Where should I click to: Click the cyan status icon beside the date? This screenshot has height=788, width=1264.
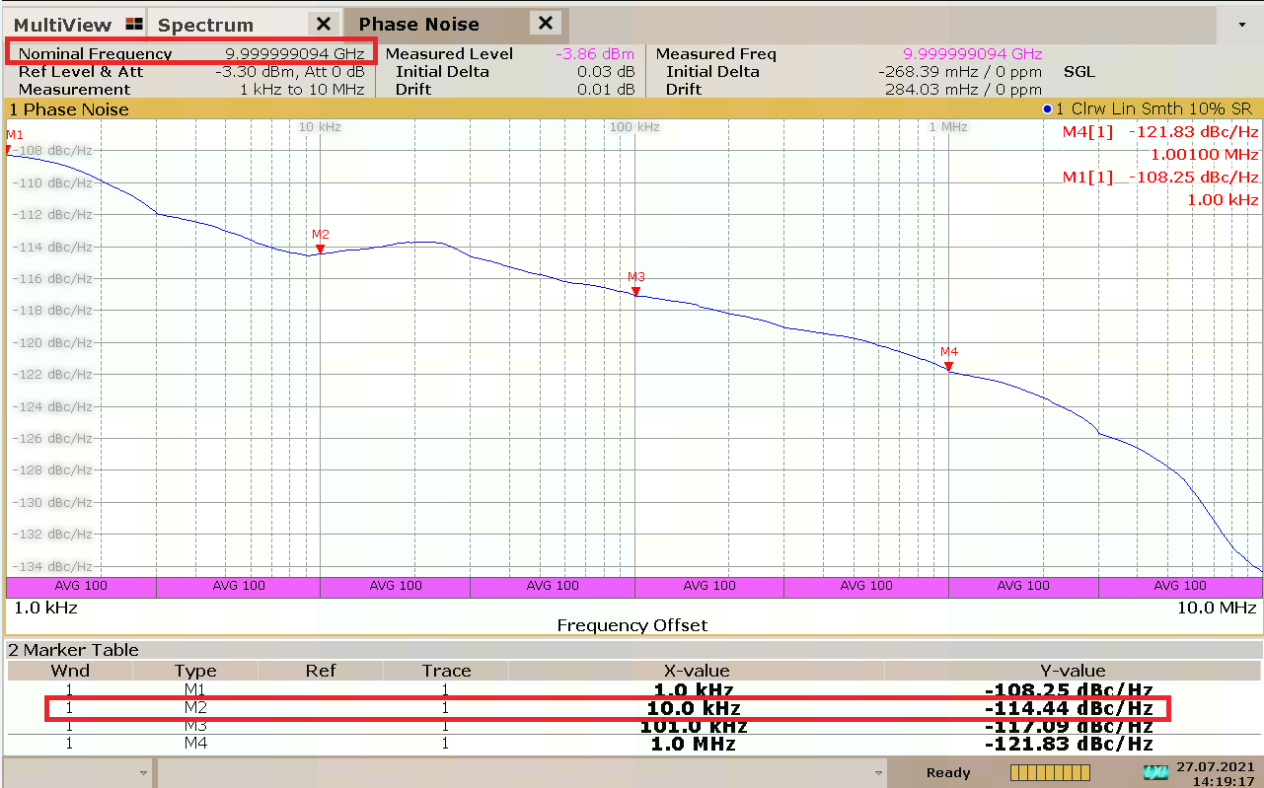[x=1155, y=773]
